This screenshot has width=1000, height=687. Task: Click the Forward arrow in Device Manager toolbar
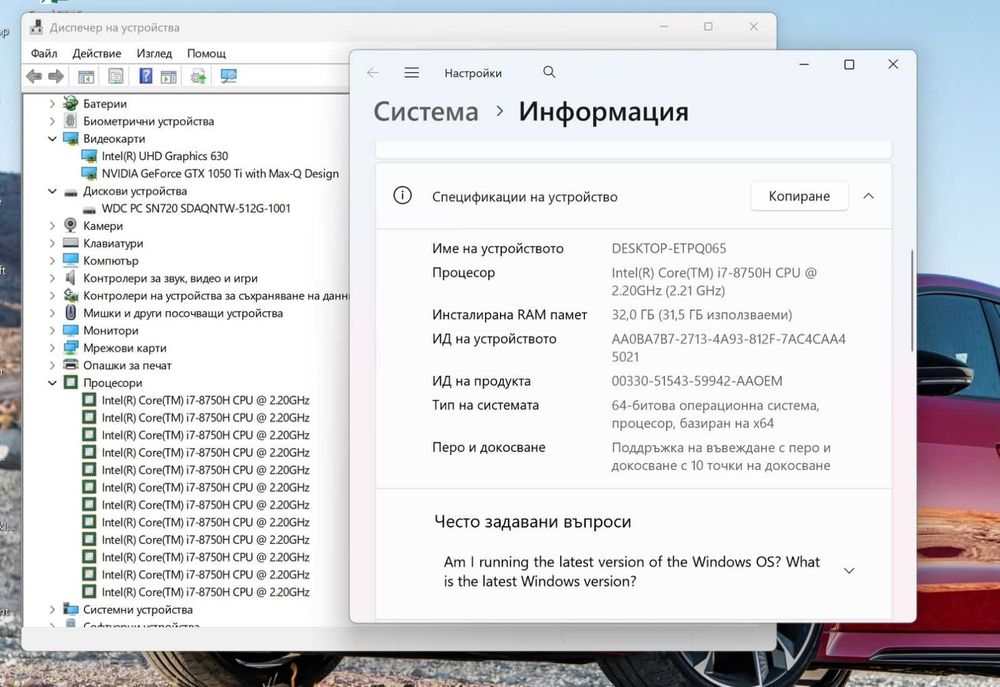click(x=56, y=77)
